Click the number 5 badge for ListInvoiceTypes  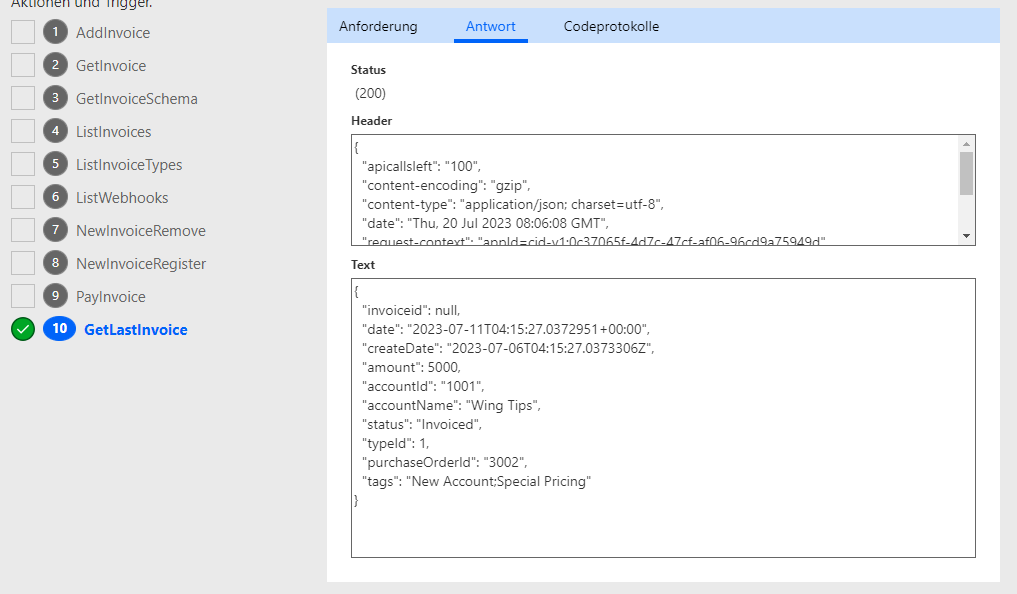(55, 165)
